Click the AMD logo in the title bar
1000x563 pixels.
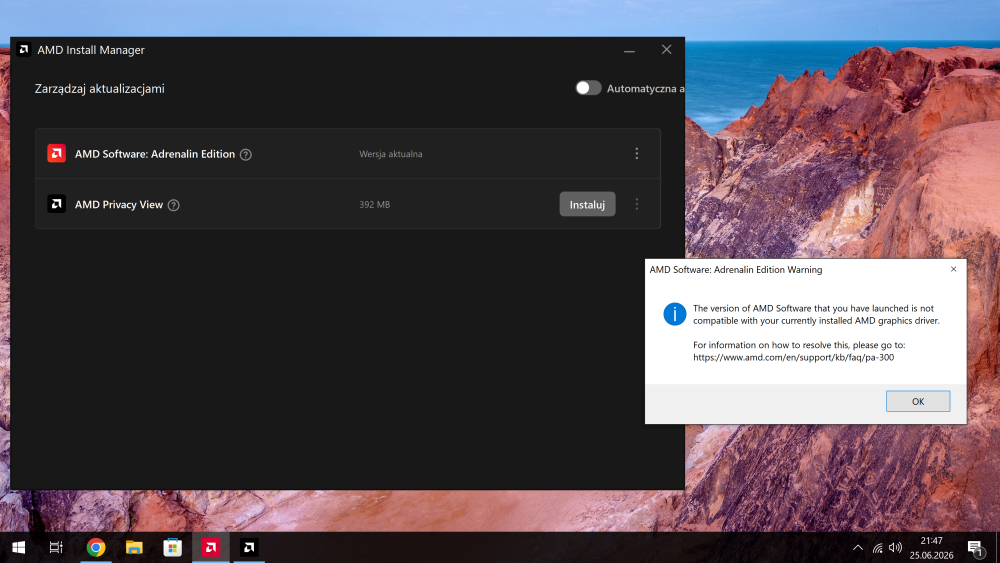24,49
